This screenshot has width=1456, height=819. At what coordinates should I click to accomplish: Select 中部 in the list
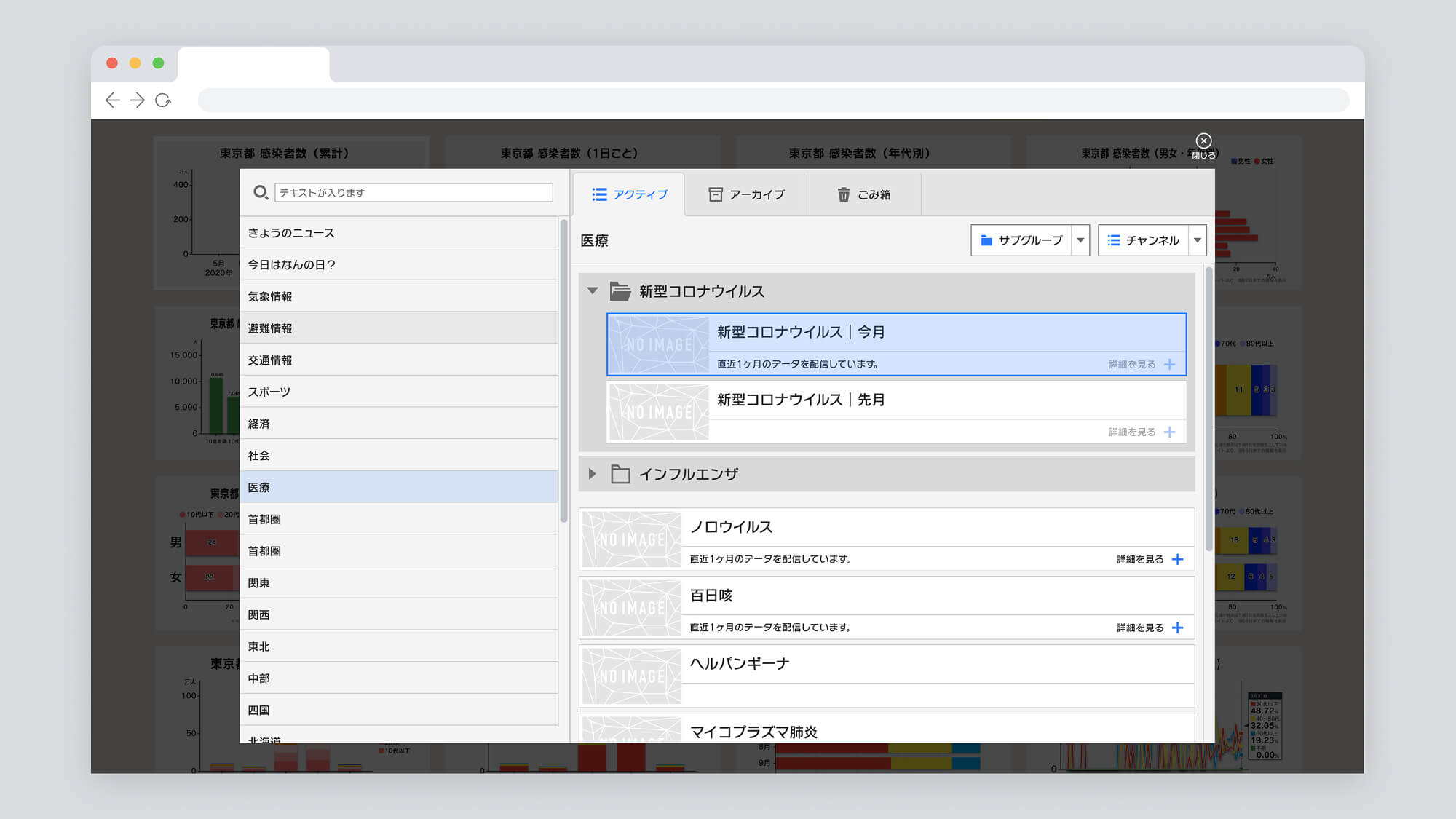(399, 678)
